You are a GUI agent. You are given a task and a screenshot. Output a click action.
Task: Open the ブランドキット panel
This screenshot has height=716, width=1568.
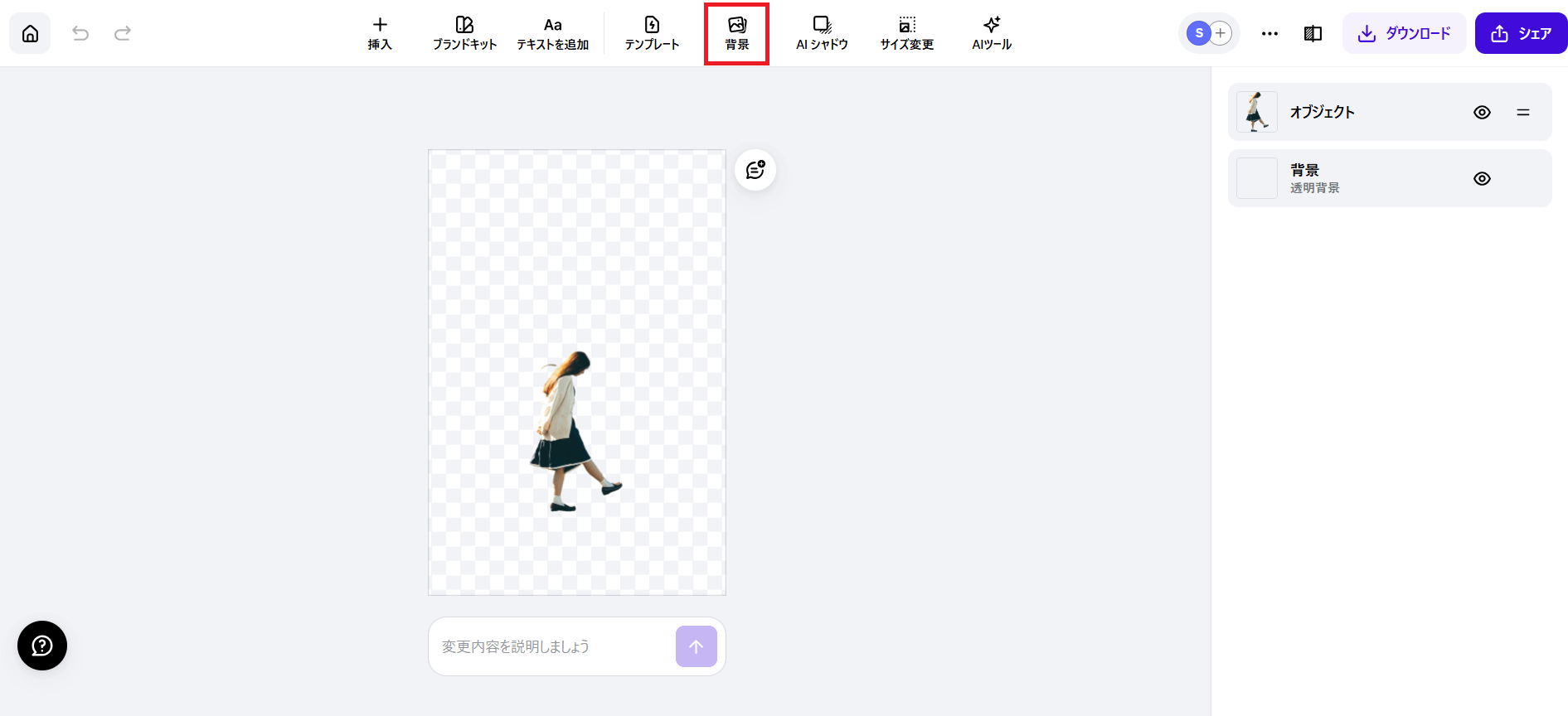(464, 33)
